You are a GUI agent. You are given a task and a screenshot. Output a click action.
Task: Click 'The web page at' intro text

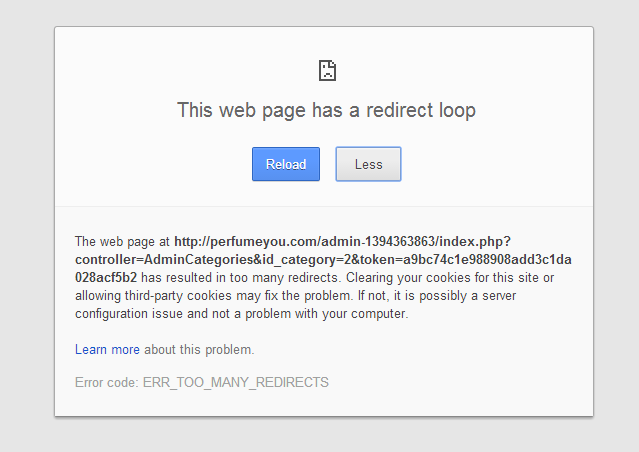click(x=122, y=242)
